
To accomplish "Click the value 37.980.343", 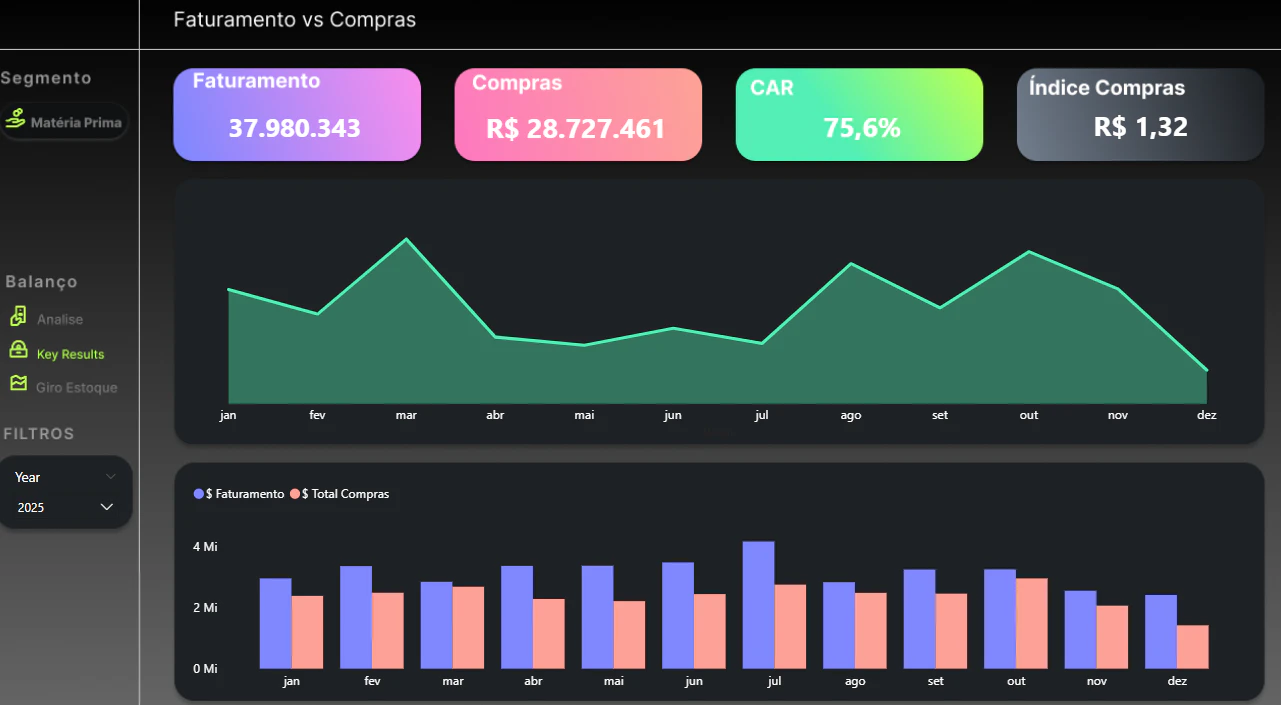I will coord(294,128).
